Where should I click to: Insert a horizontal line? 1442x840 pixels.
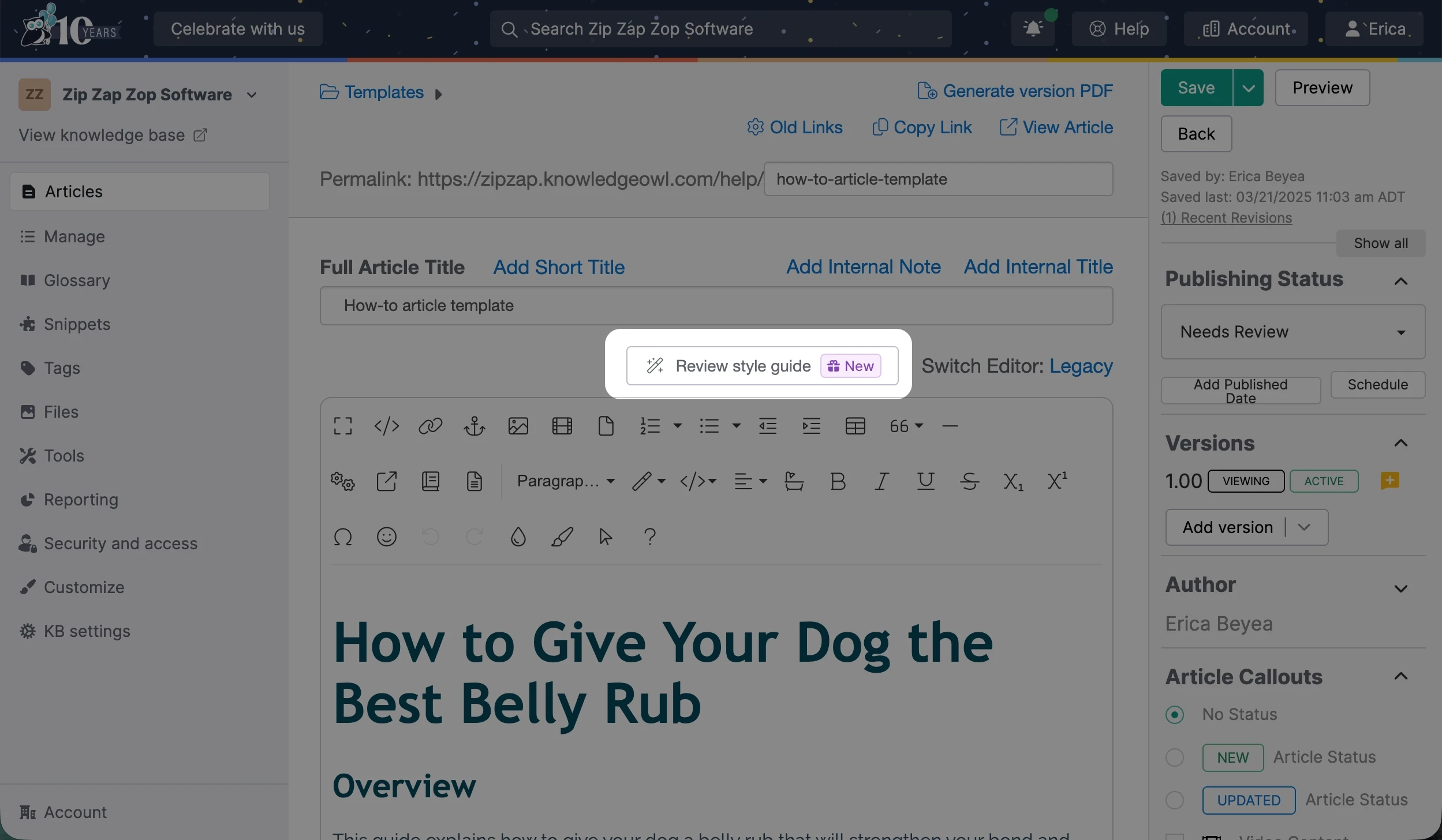(950, 426)
